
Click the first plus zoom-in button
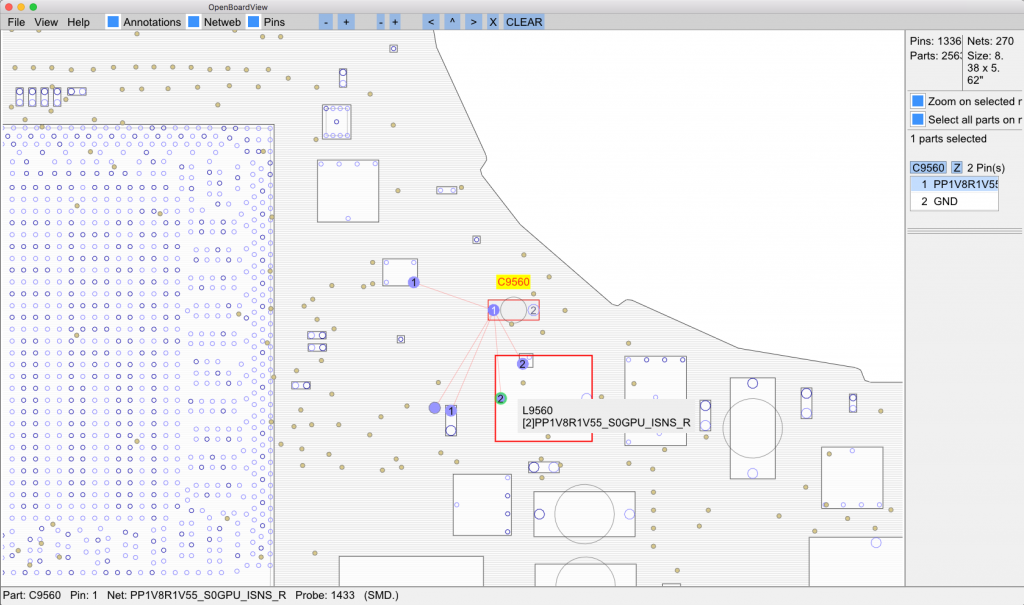point(345,22)
